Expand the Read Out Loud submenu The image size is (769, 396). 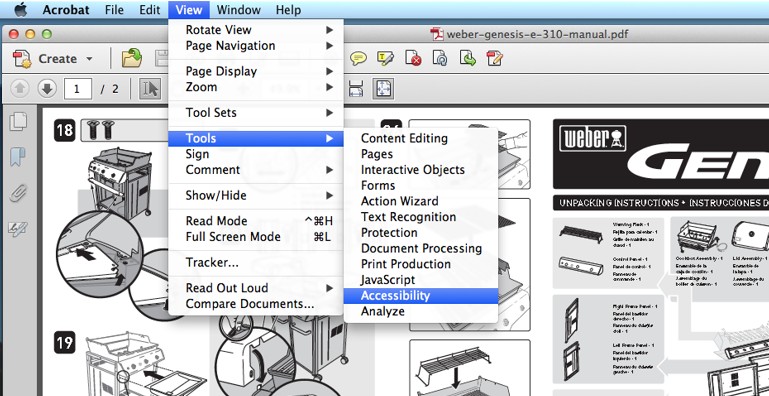pyautogui.click(x=256, y=288)
